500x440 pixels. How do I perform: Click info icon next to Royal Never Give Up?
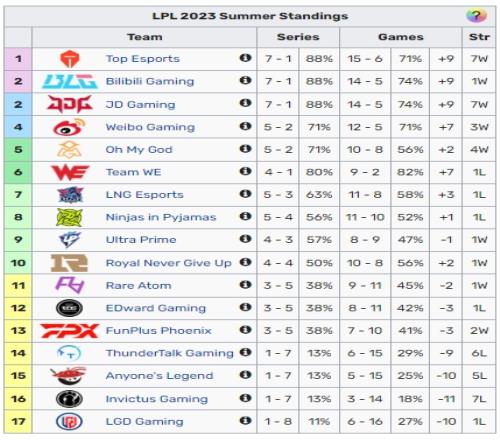(245, 262)
